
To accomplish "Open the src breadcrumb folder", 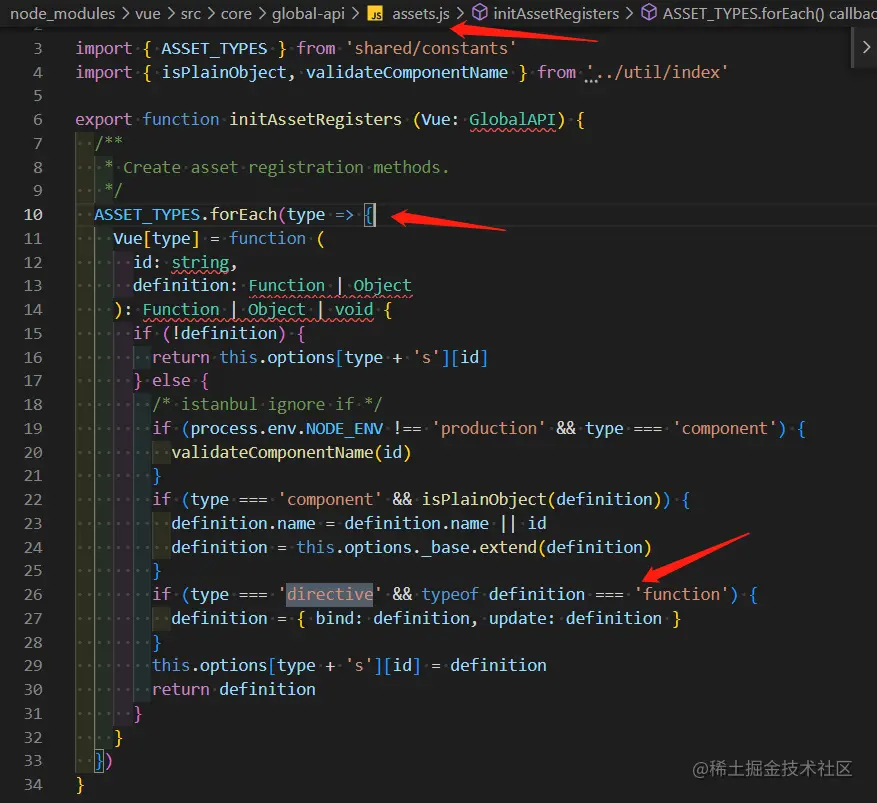I will pyautogui.click(x=191, y=13).
